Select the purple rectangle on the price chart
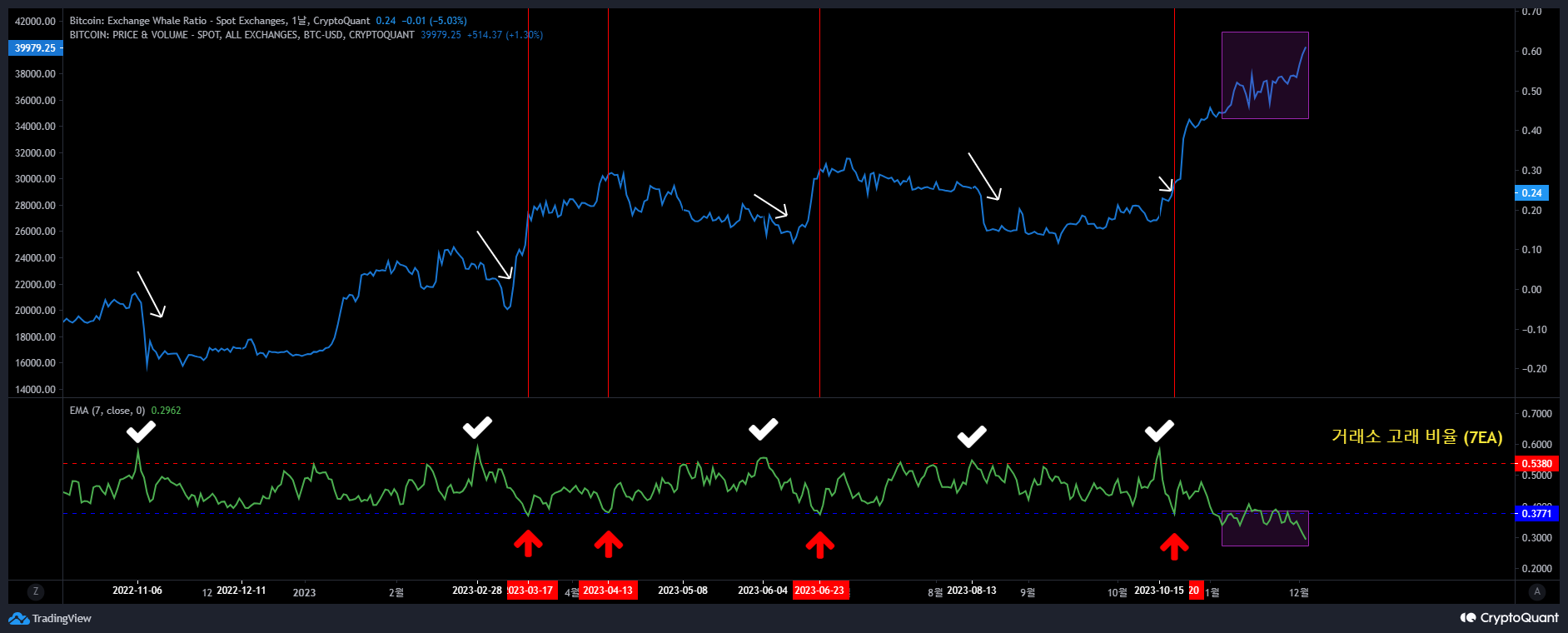Image resolution: width=1568 pixels, height=633 pixels. click(x=1264, y=75)
